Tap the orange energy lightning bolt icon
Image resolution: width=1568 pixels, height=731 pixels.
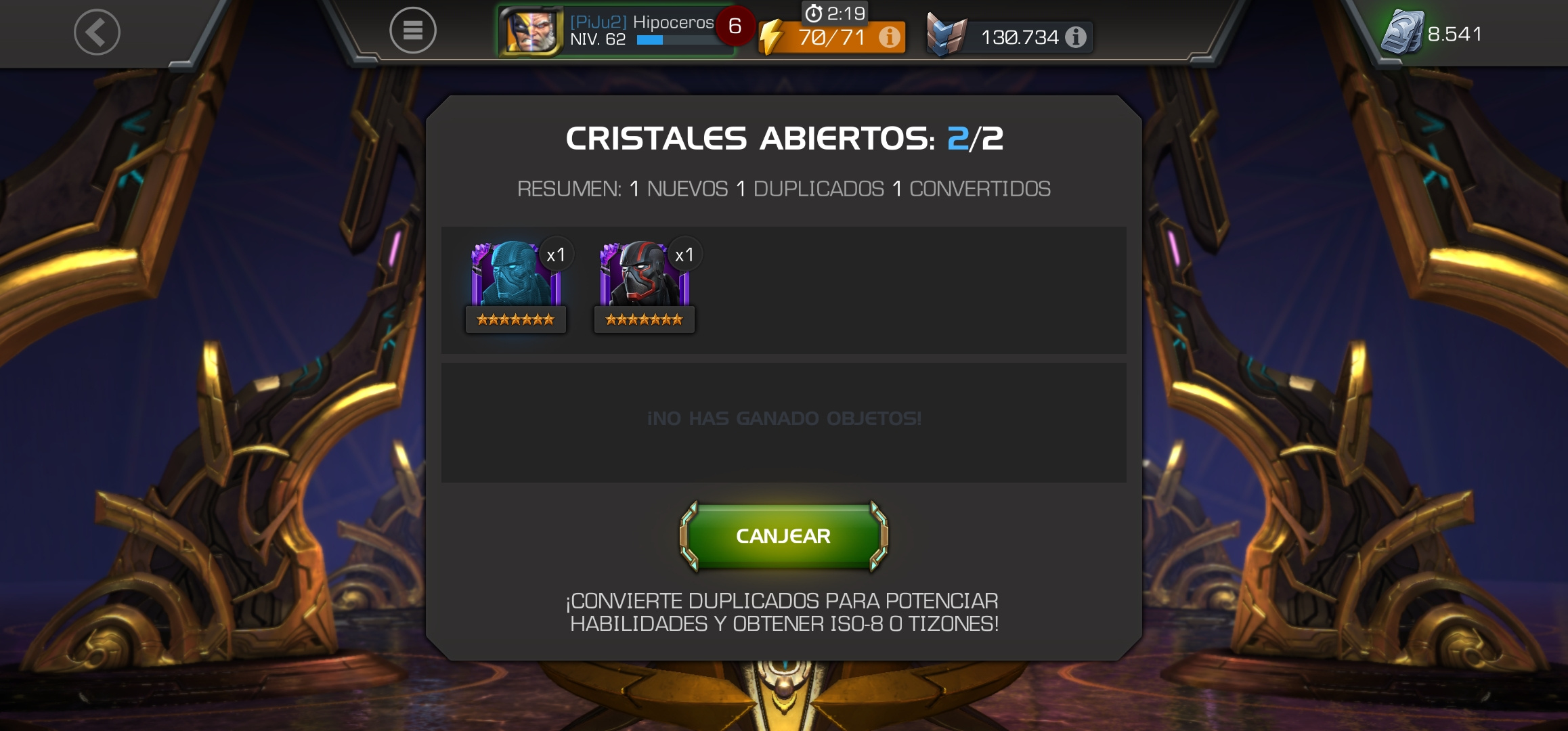coord(770,37)
